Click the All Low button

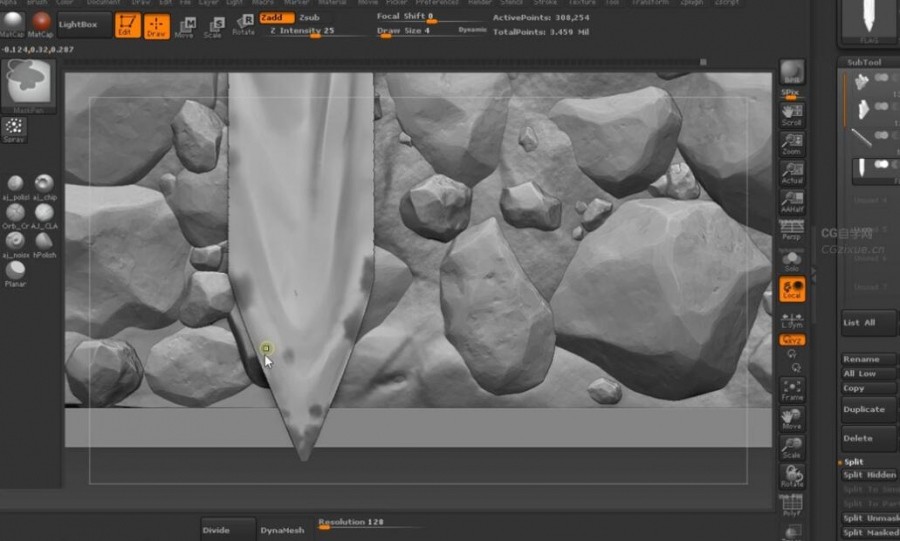click(869, 373)
